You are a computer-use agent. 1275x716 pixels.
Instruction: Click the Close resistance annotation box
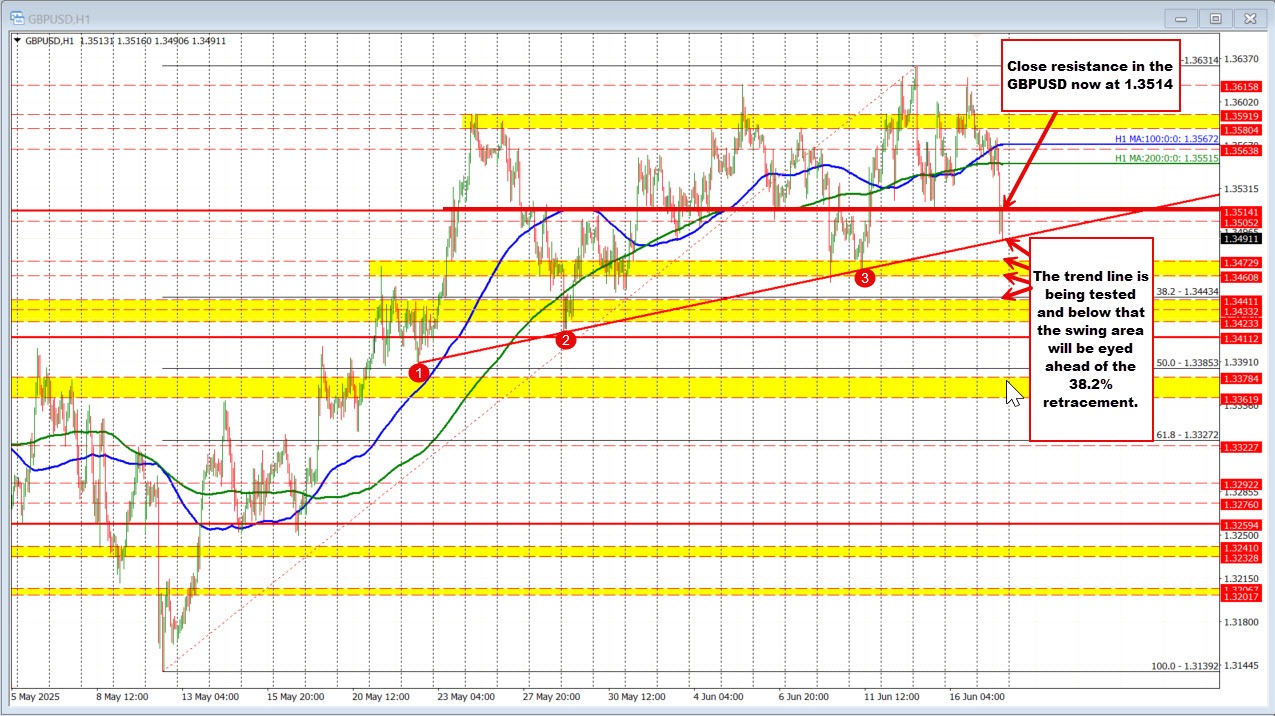[1089, 75]
